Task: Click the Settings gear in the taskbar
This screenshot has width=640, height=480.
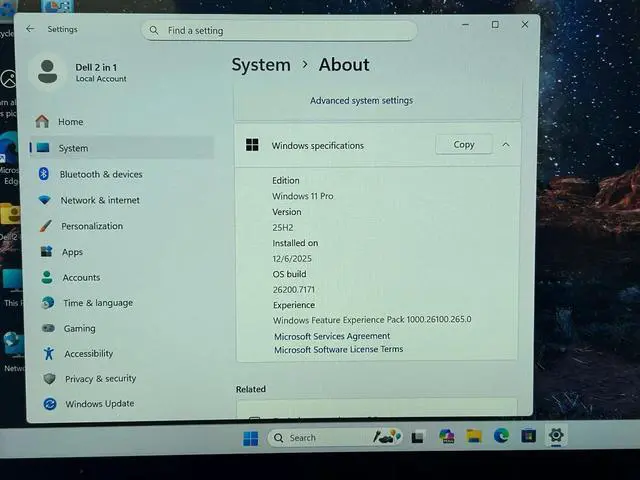Action: click(x=556, y=435)
